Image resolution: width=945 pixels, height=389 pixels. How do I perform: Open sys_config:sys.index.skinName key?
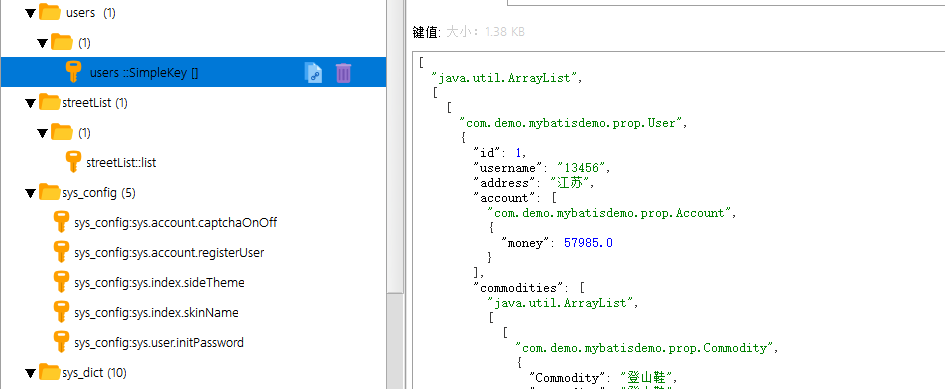156,313
